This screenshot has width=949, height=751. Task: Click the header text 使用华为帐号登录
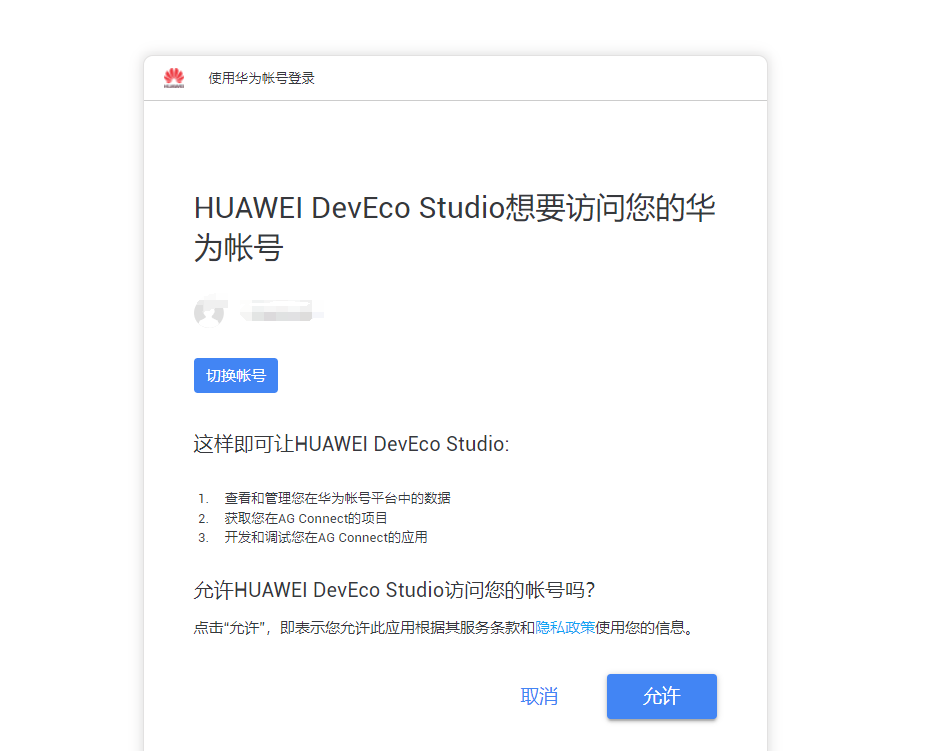[261, 78]
